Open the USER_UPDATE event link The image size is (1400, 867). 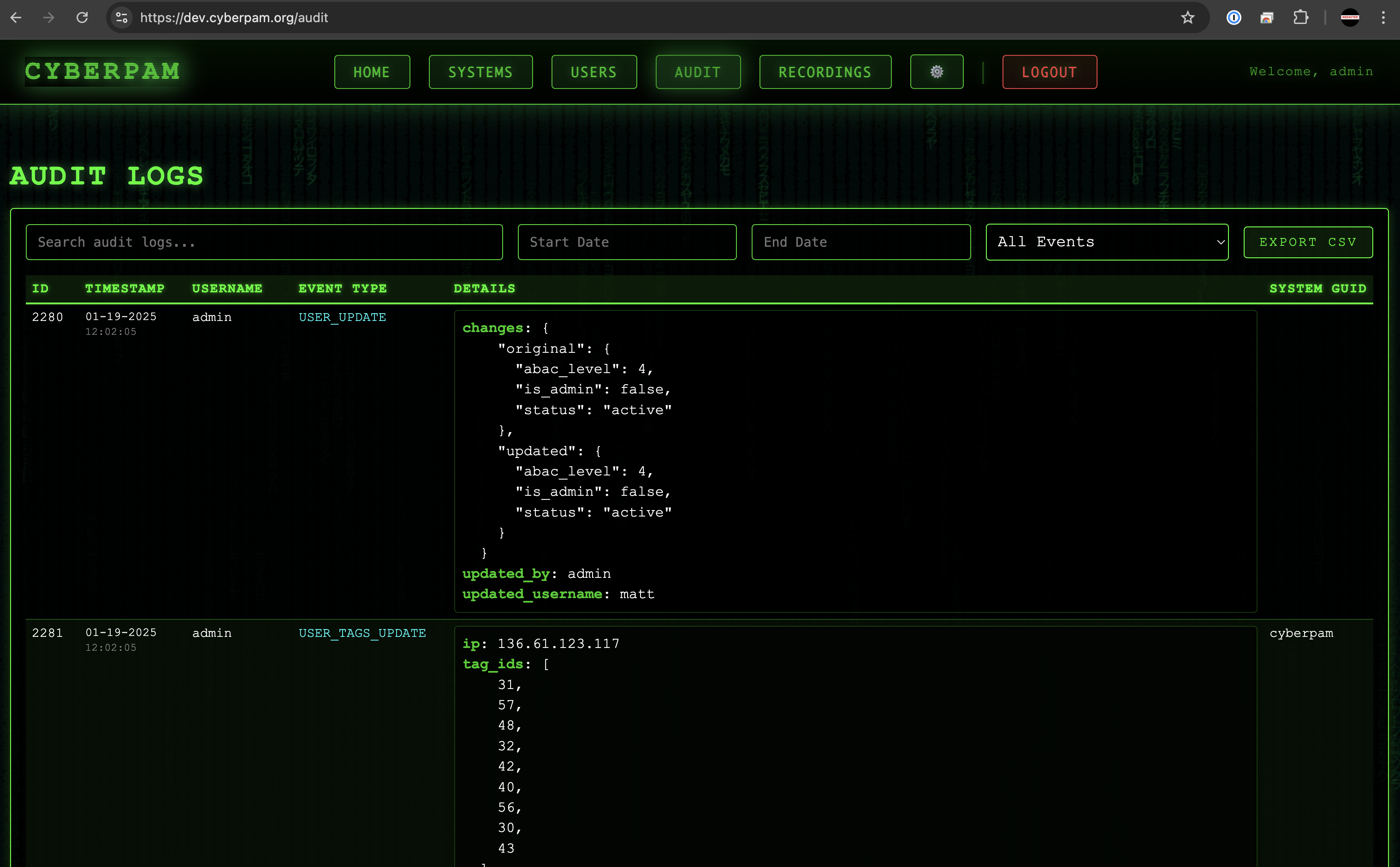[x=342, y=316]
